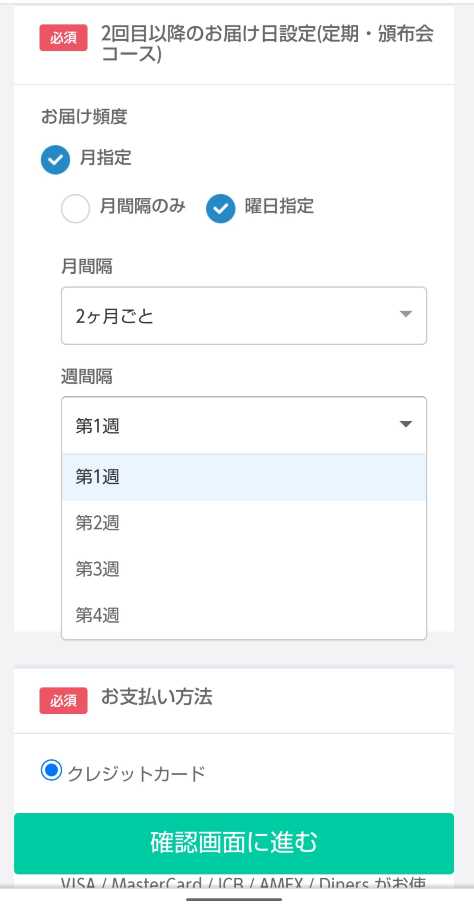Click the 必須 badge beside お支払い方法
This screenshot has height=909, width=474.
64,700
